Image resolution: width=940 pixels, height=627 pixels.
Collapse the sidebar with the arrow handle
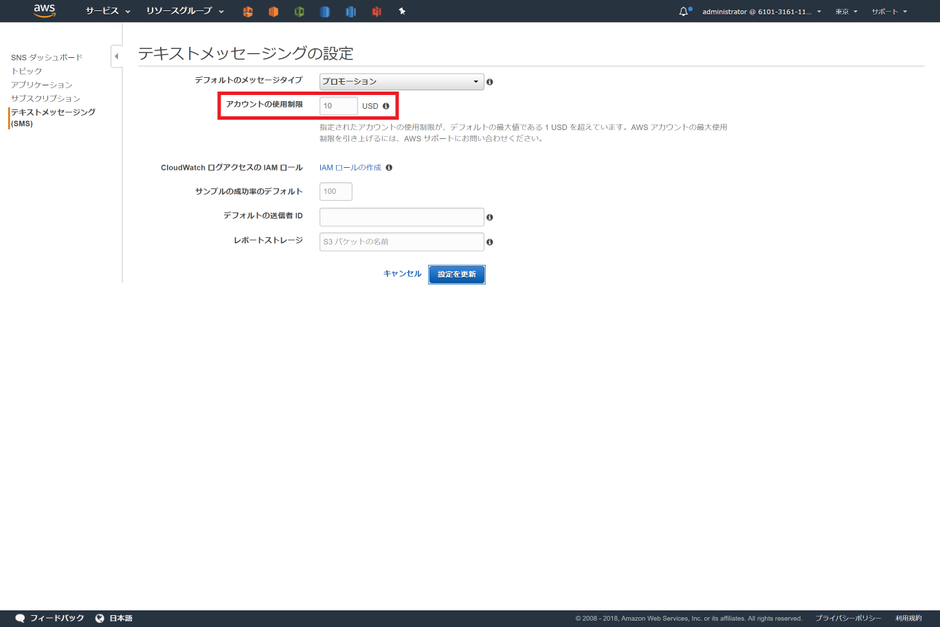coord(116,56)
